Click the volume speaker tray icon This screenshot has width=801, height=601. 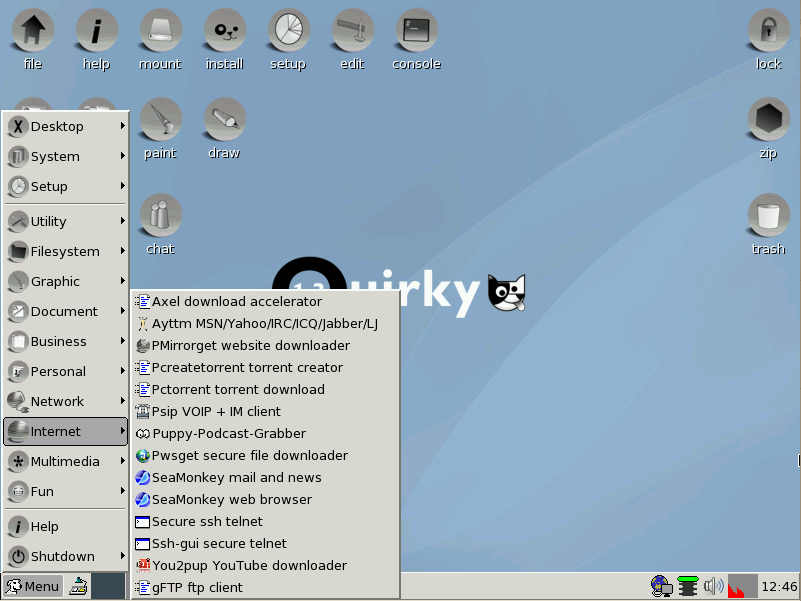click(713, 586)
